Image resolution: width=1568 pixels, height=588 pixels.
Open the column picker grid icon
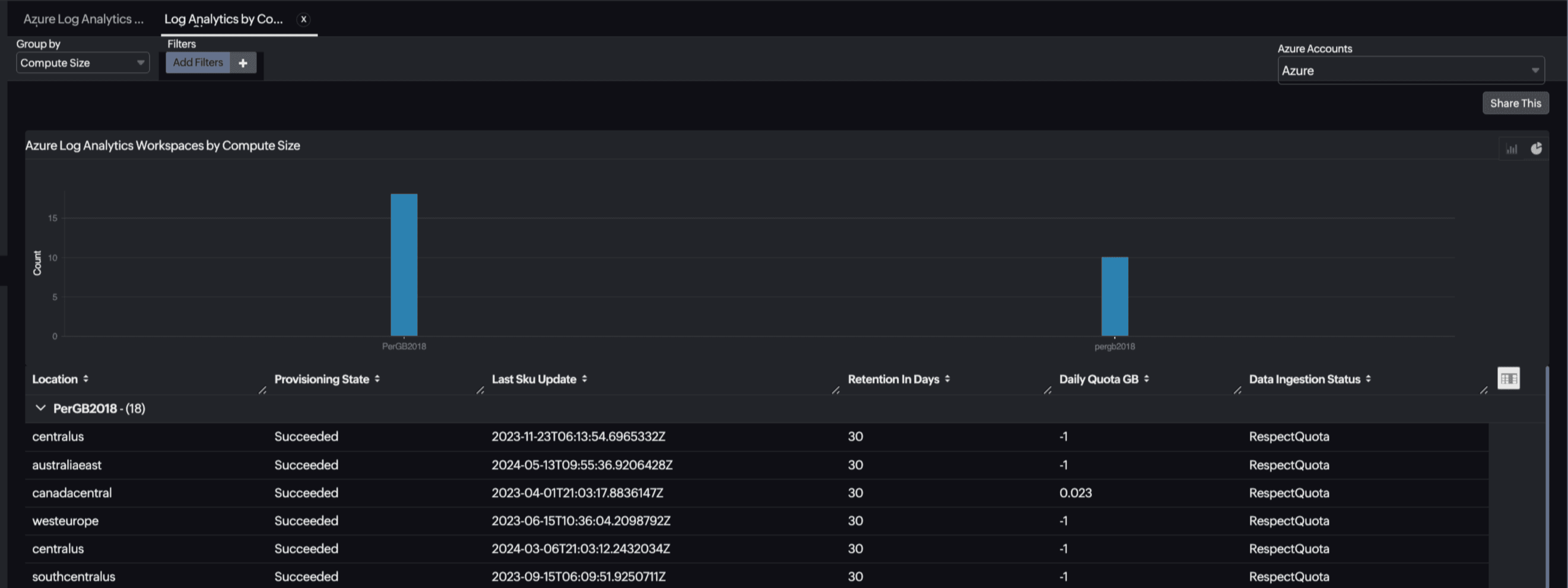click(1509, 378)
